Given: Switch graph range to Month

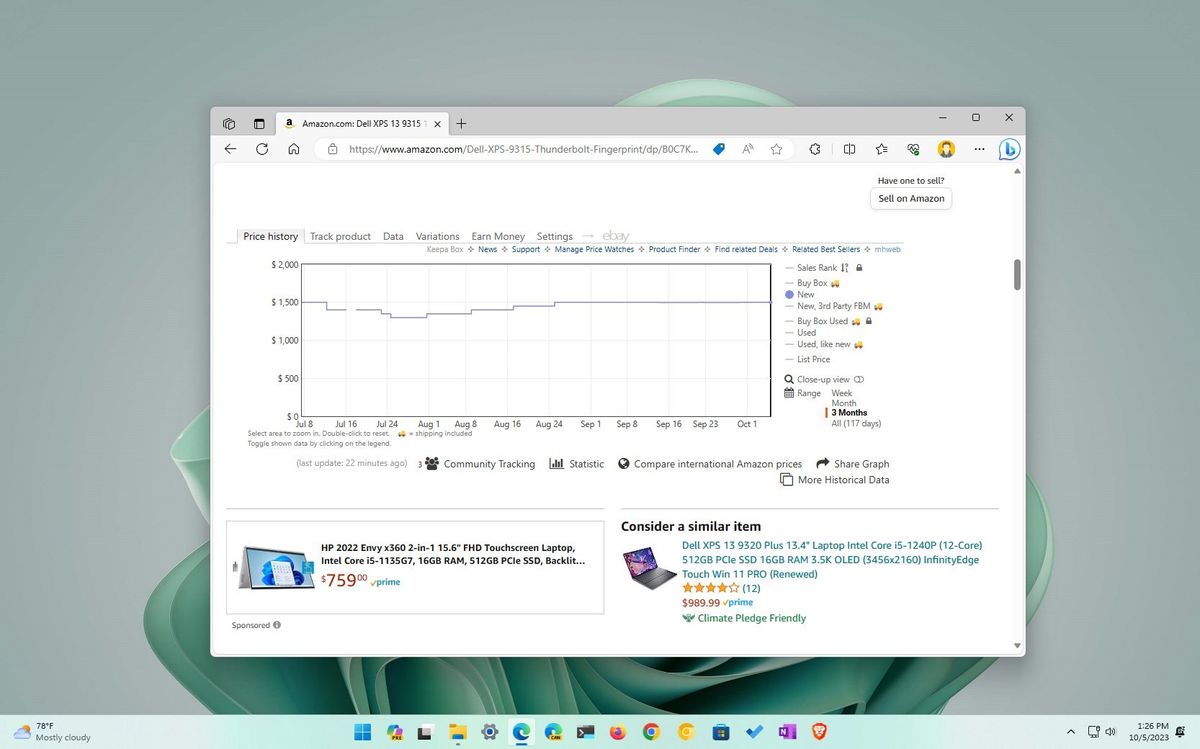Looking at the screenshot, I should (x=845, y=403).
